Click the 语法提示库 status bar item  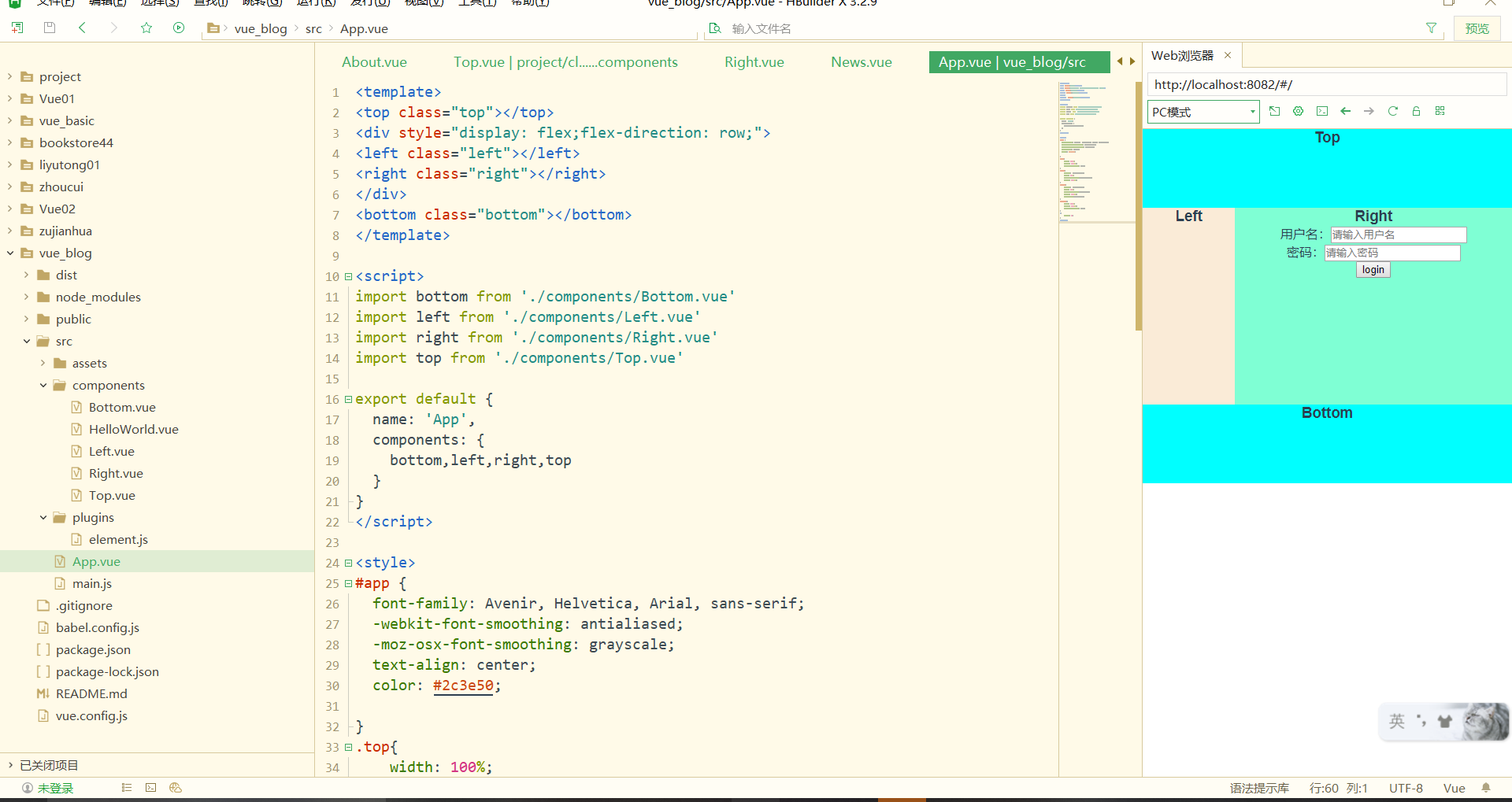[1259, 788]
